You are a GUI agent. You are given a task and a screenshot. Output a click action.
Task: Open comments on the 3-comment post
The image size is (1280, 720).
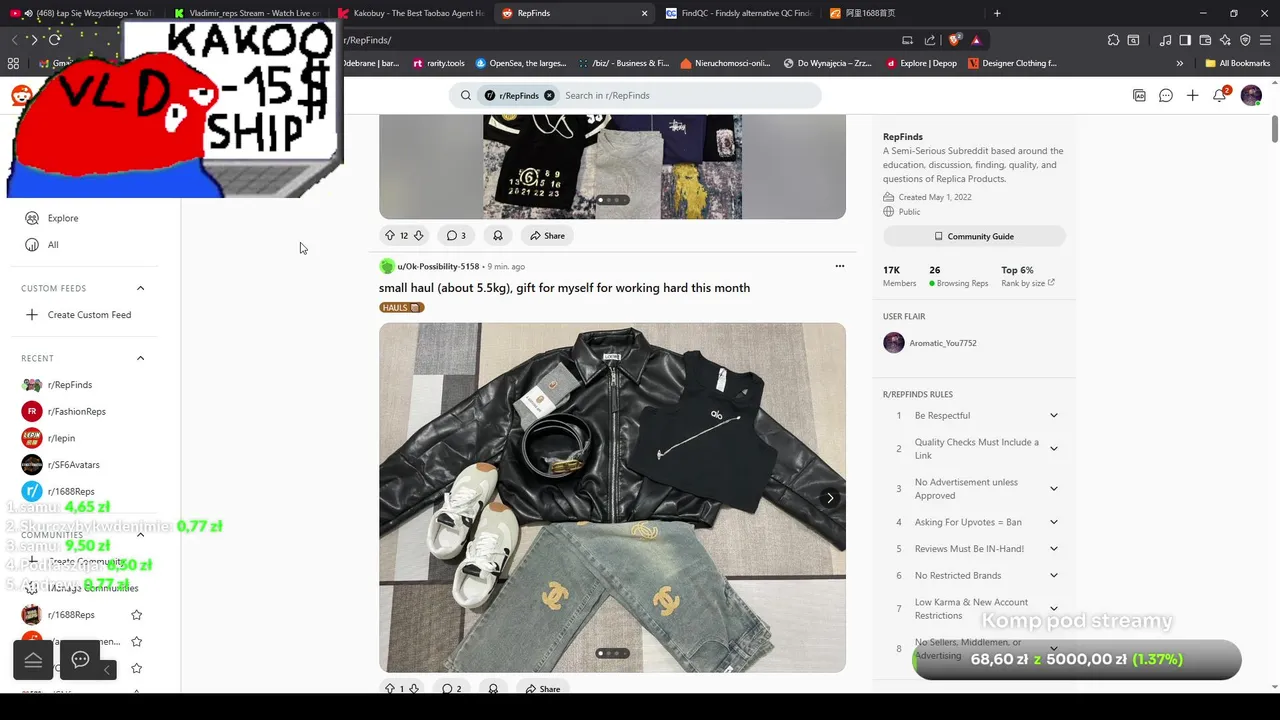(456, 236)
